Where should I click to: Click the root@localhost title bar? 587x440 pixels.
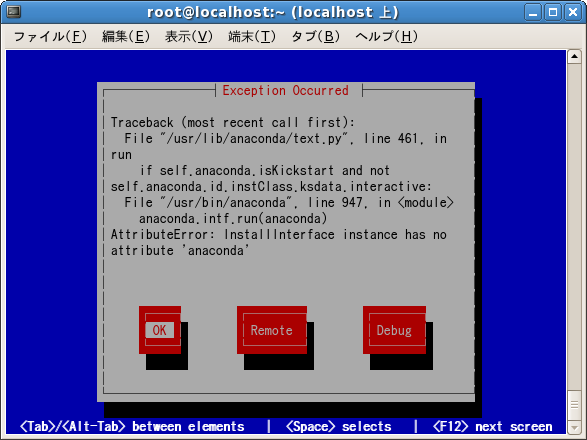point(273,12)
